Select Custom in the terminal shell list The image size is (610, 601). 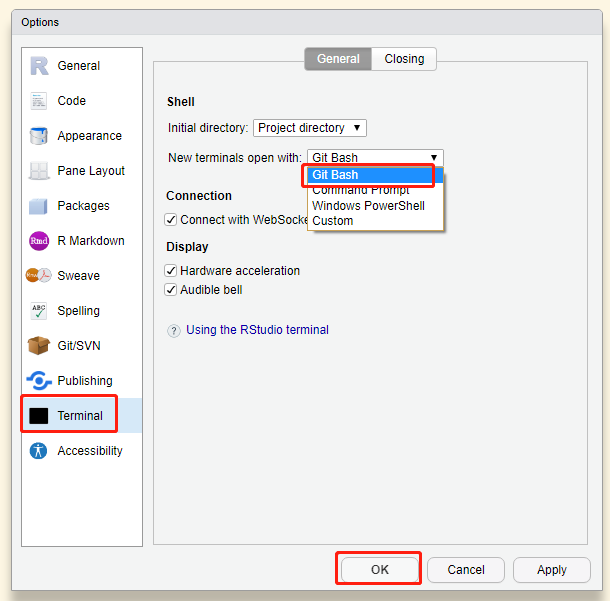pos(333,221)
